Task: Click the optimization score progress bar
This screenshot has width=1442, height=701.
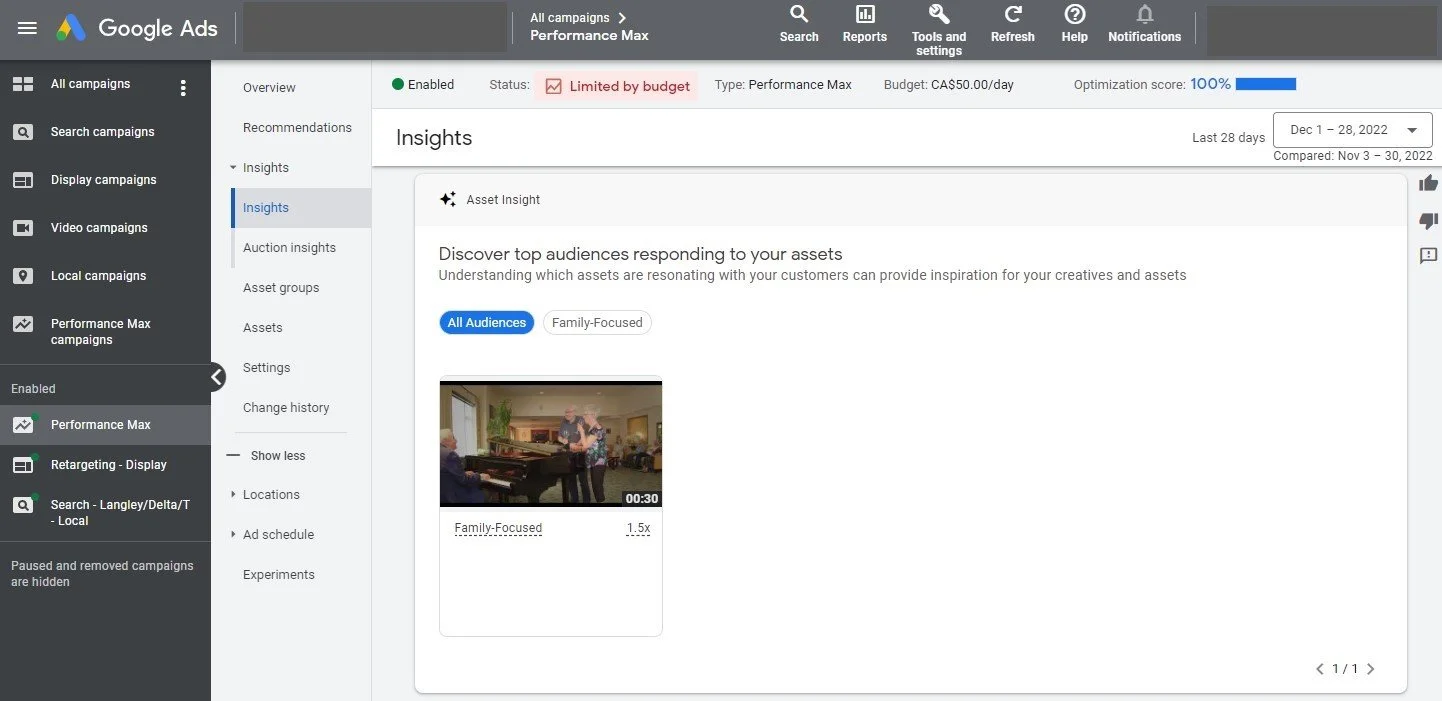Action: coord(1266,85)
